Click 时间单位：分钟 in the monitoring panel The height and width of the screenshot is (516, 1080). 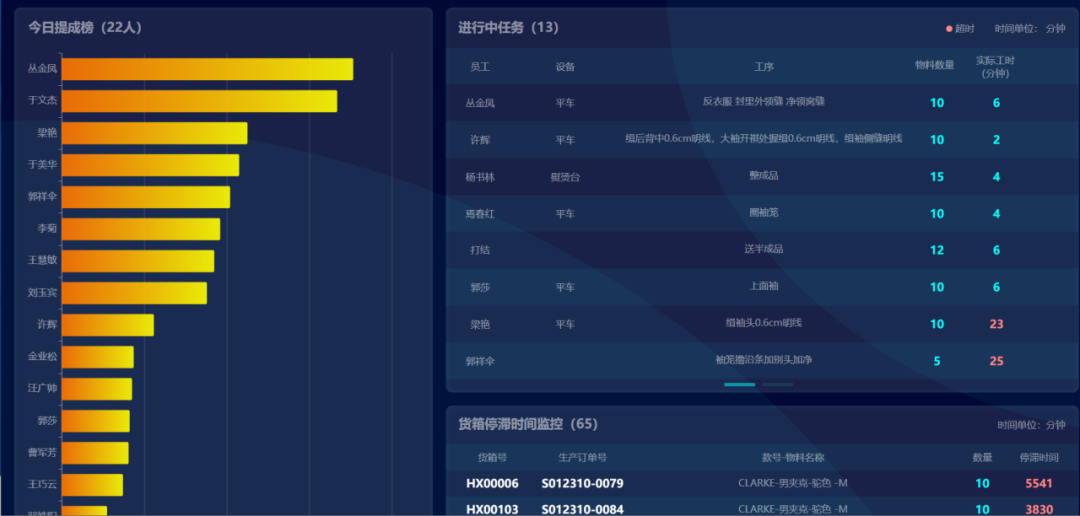(x=1031, y=426)
